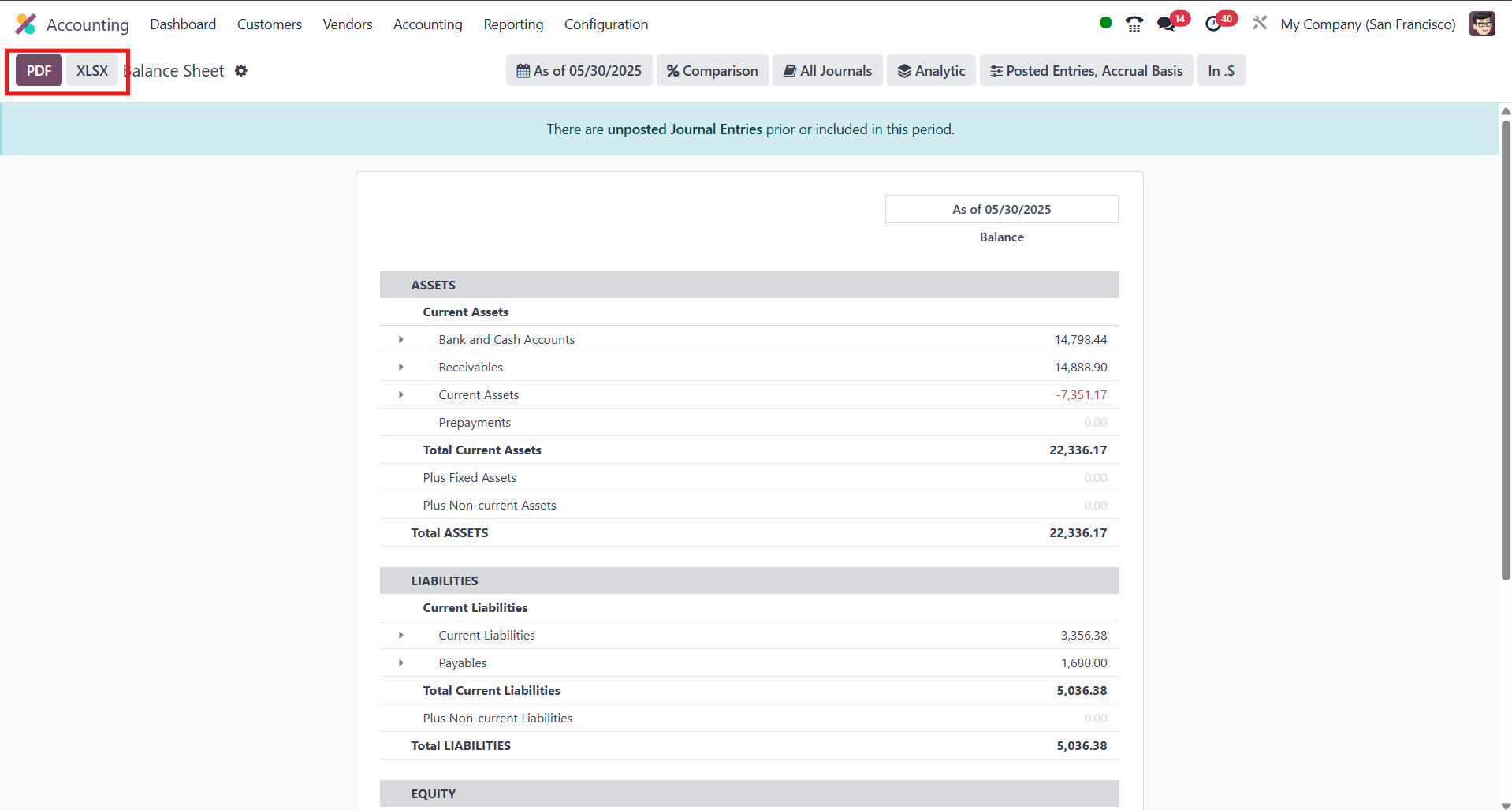Image resolution: width=1512 pixels, height=810 pixels.
Task: Open the All Journals dropdown
Action: [827, 70]
